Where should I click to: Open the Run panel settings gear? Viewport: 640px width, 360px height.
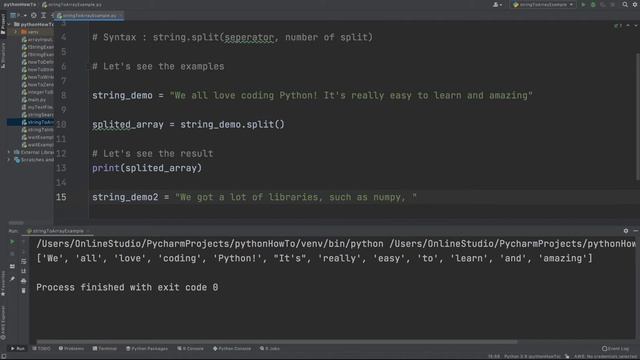pos(626,231)
